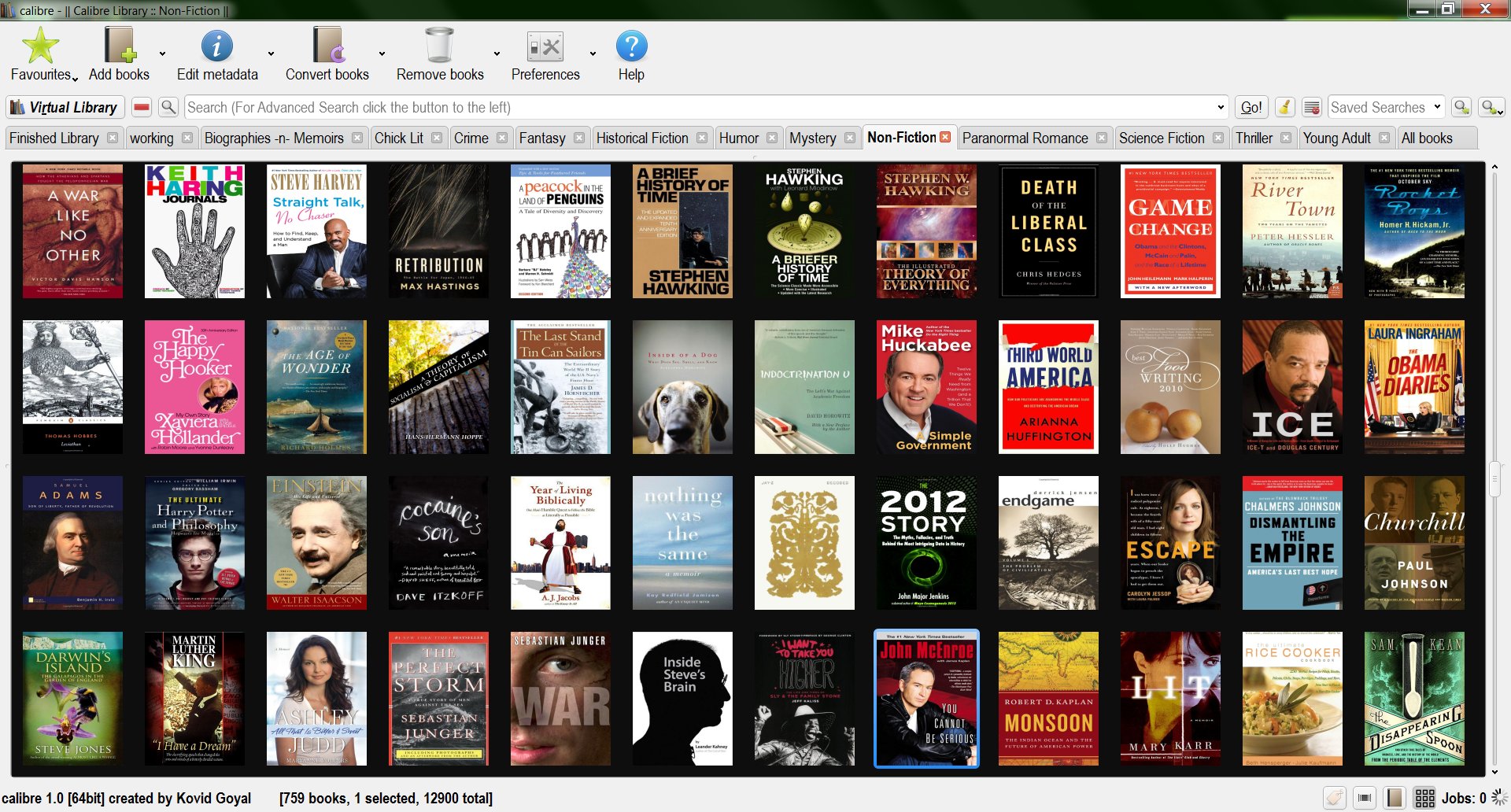Click the Add books toolbar icon
Image resolution: width=1511 pixels, height=812 pixels.
coord(119,46)
